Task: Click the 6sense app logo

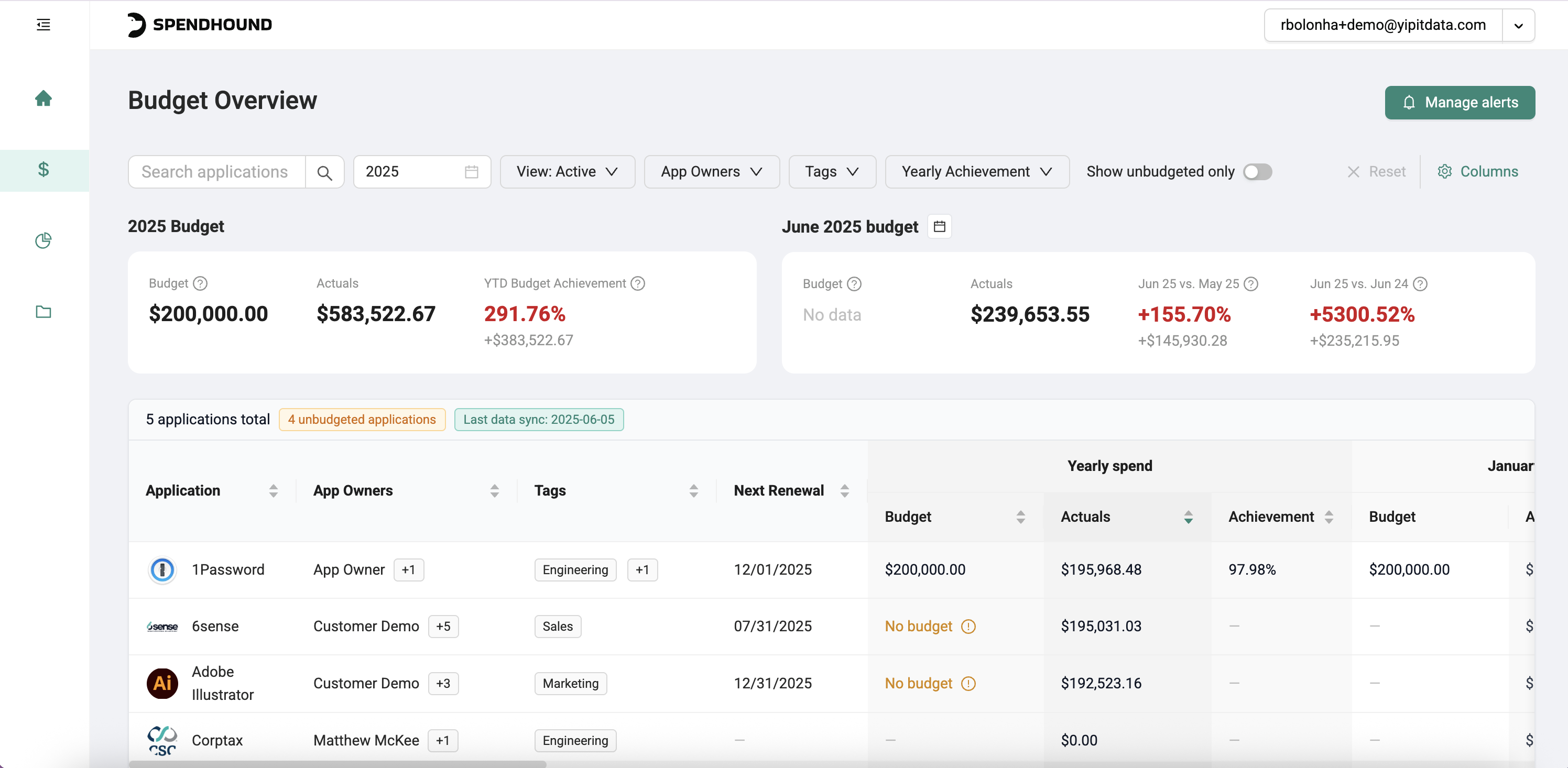Action: pyautogui.click(x=162, y=627)
